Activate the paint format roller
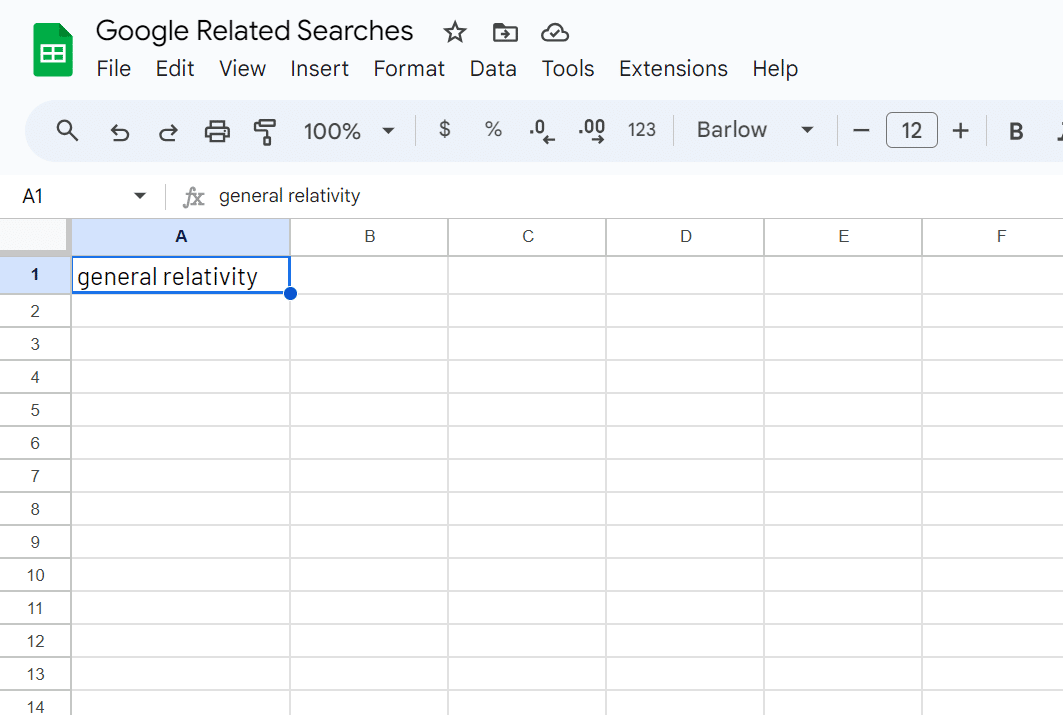This screenshot has width=1063, height=715. (x=265, y=131)
